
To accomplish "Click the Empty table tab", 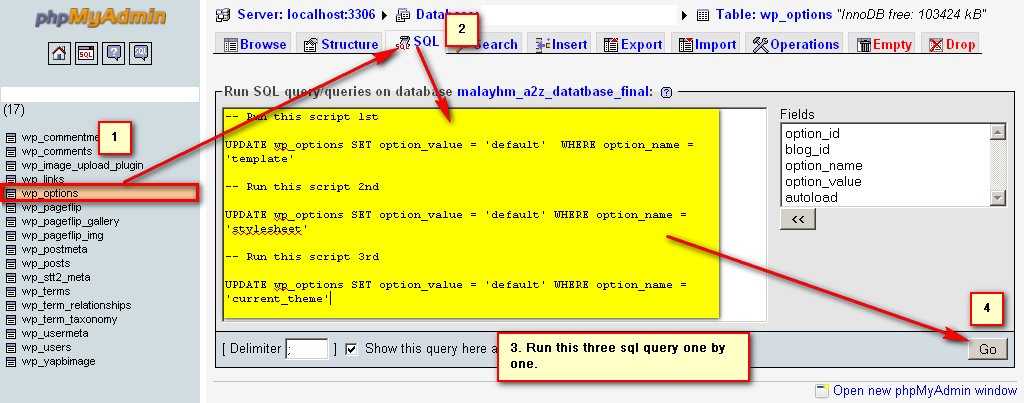I will coord(884,44).
